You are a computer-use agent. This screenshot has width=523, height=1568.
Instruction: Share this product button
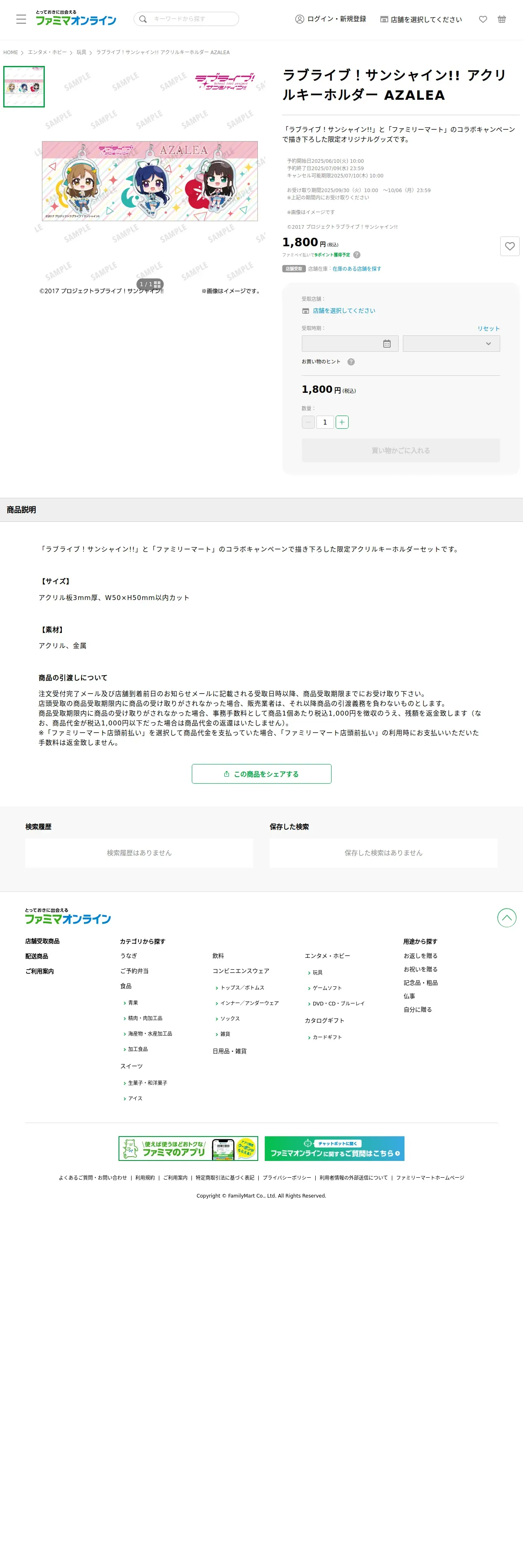click(x=262, y=774)
